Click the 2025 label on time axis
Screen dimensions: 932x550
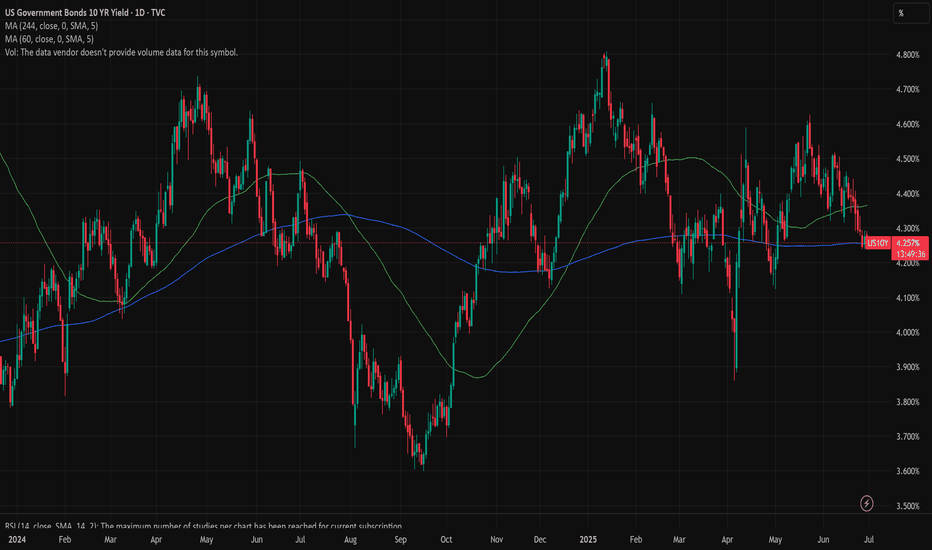(x=588, y=539)
